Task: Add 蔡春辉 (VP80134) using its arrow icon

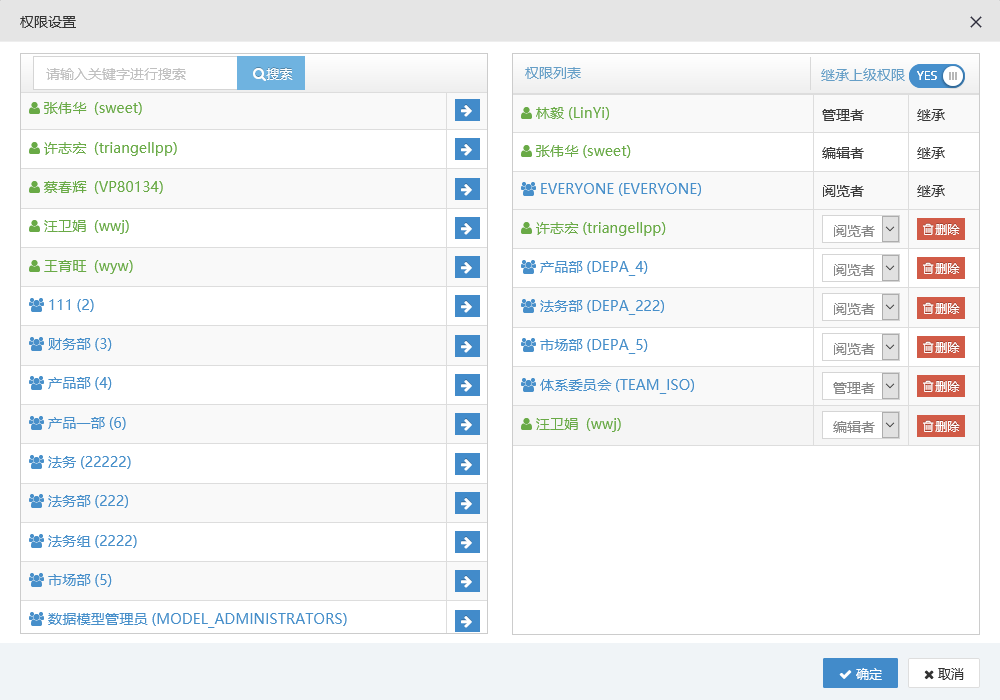Action: pos(467,189)
